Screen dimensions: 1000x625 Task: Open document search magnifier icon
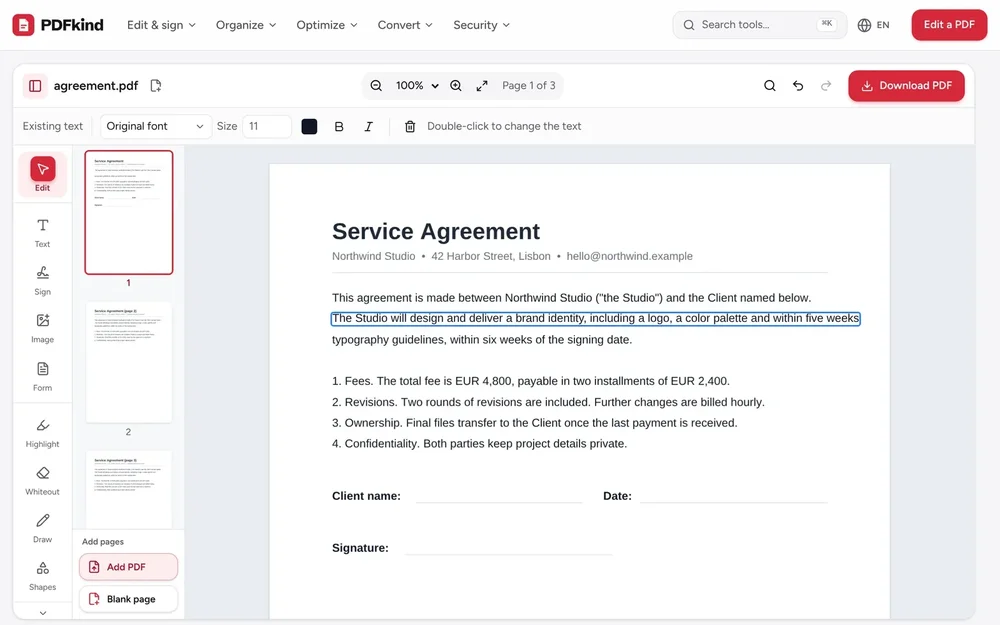770,85
